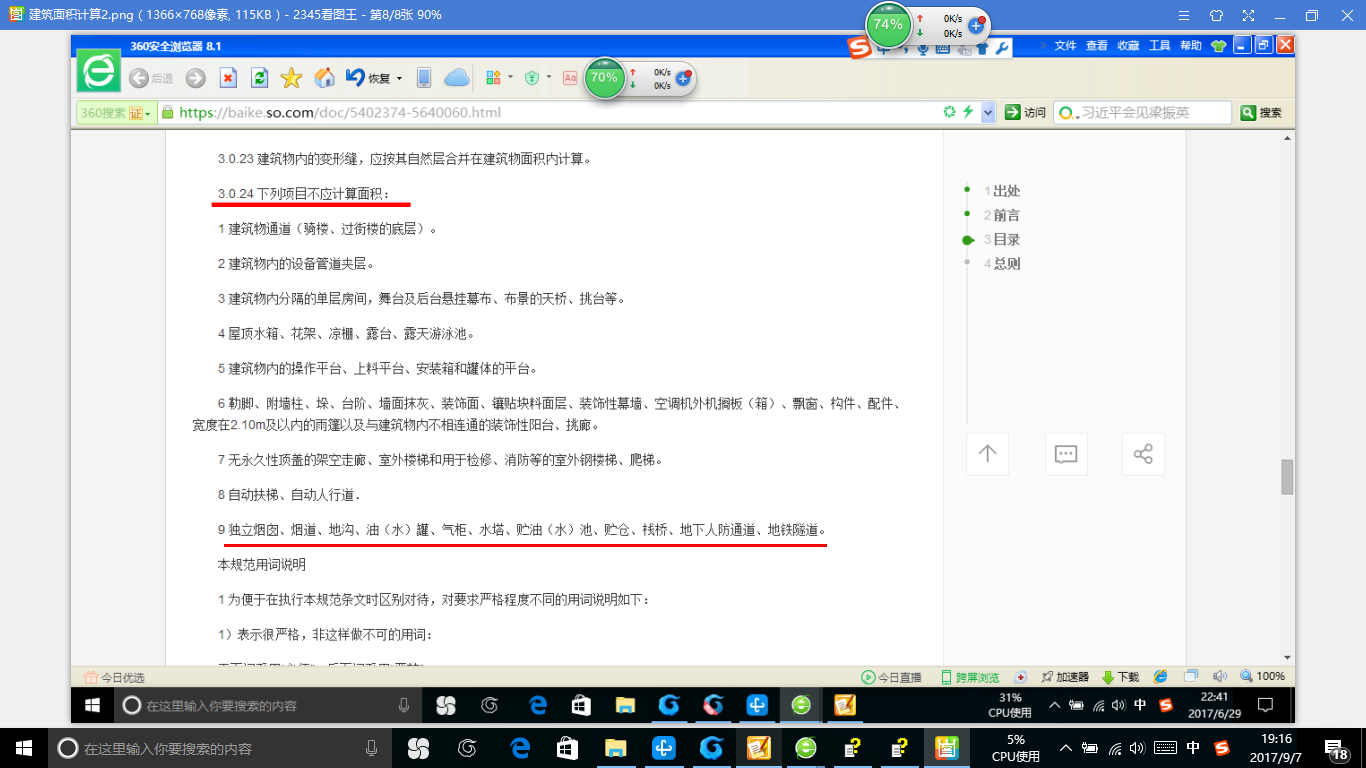Click Start button on outer Windows taskbar
Screen dimensions: 1366x768
(x=23, y=748)
